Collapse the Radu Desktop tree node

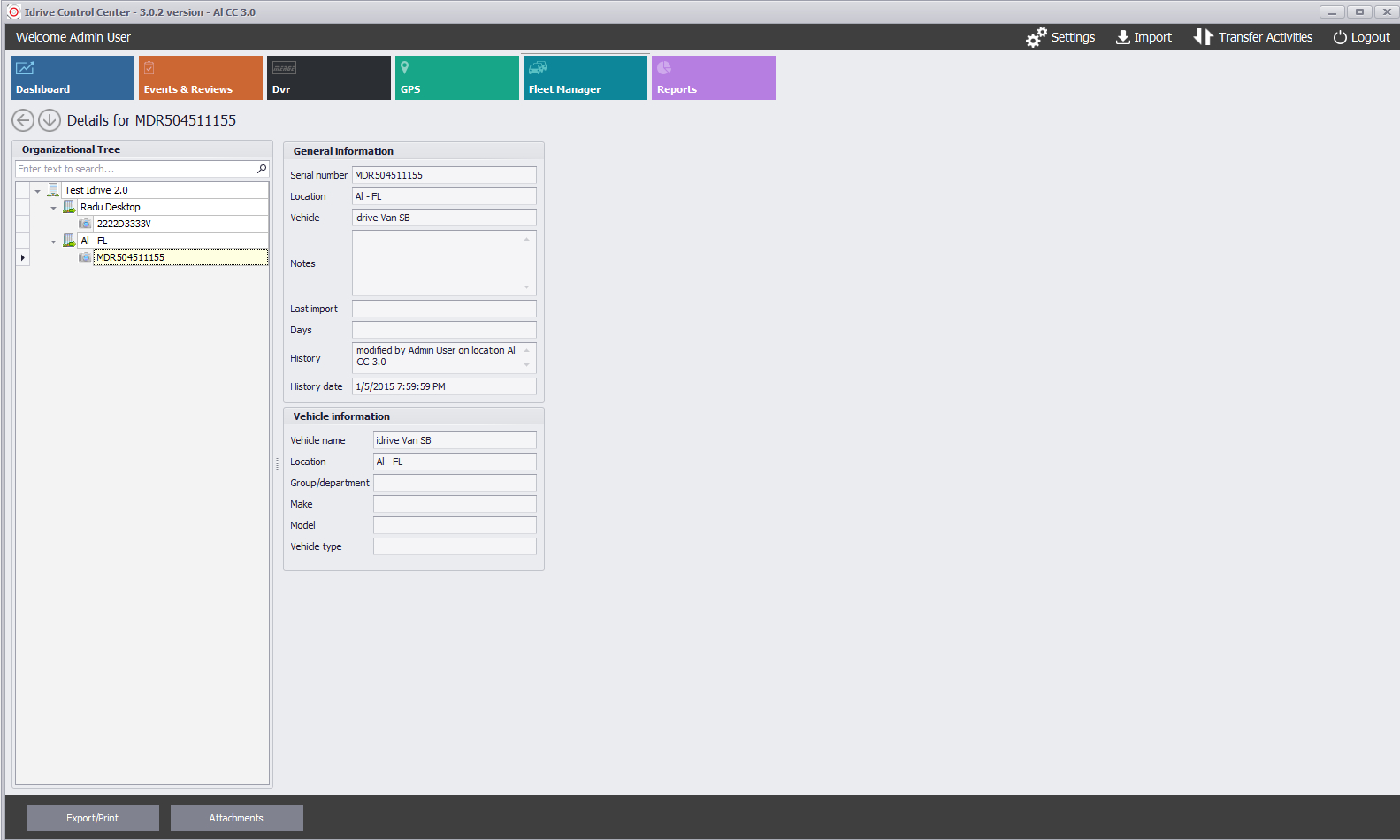coord(53,208)
